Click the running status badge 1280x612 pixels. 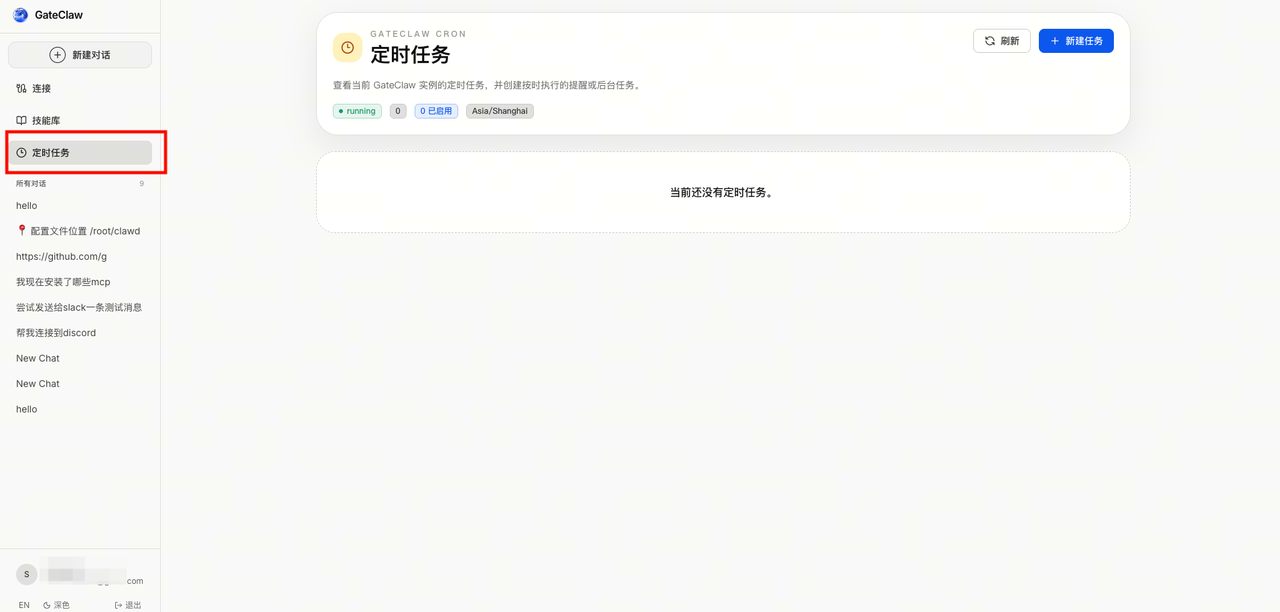(x=357, y=111)
